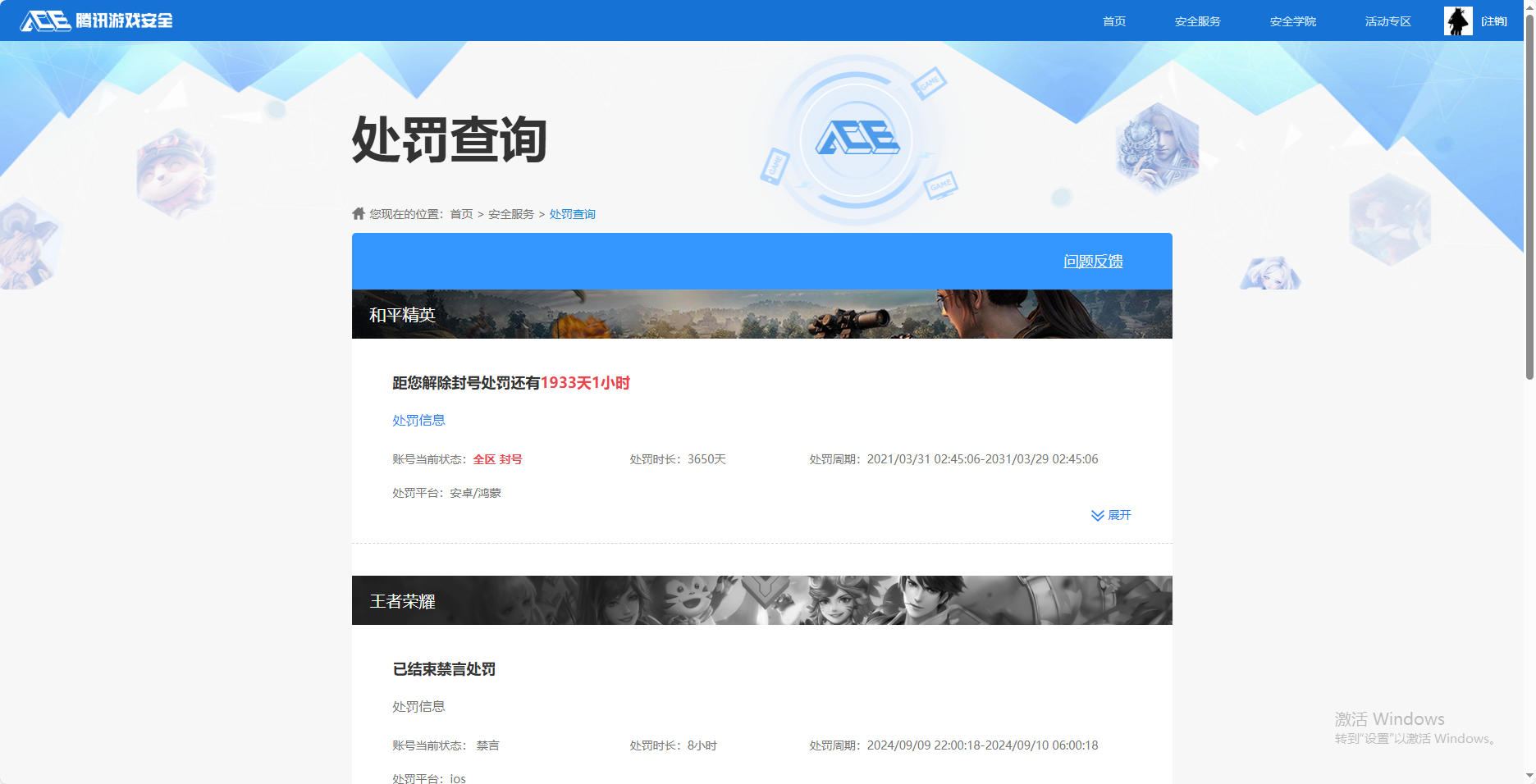This screenshot has height=784, width=1536.
Task: Expand 和平精英 penalty details via 展开
Action: point(1111,515)
